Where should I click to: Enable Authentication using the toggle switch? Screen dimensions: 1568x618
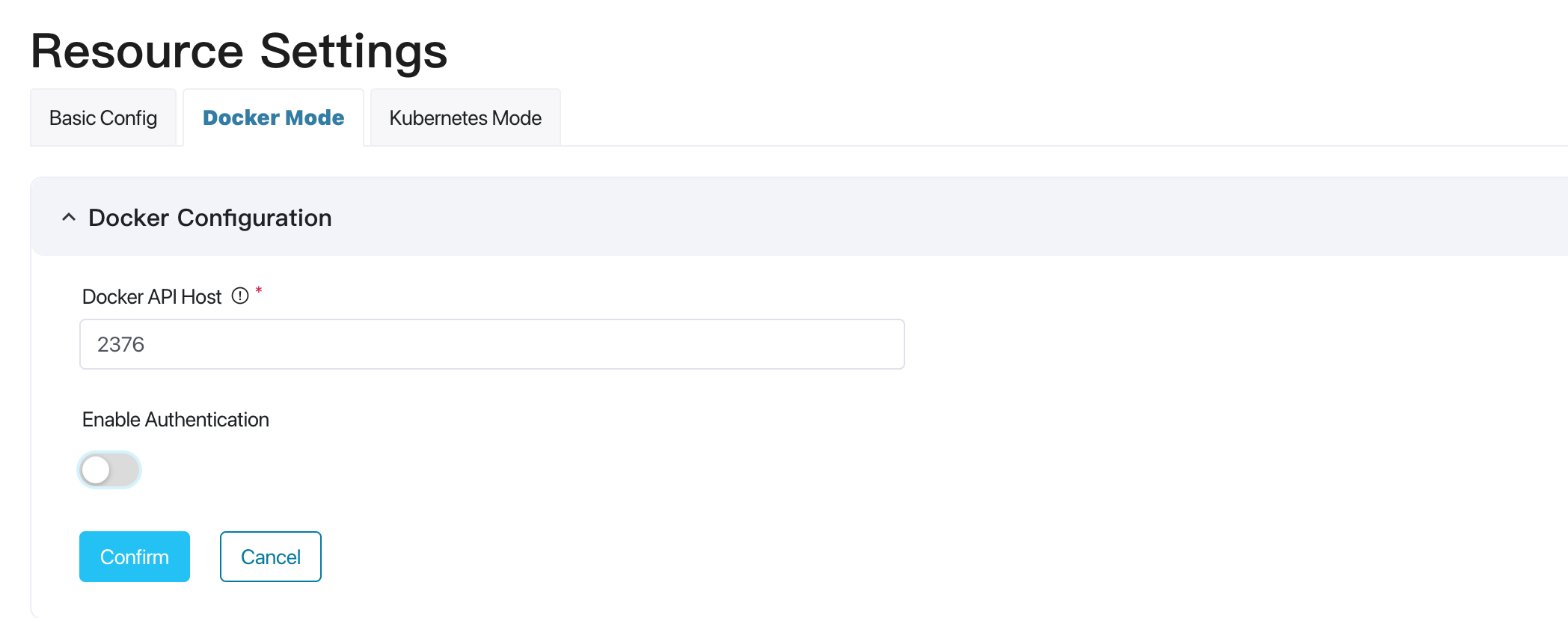(108, 471)
